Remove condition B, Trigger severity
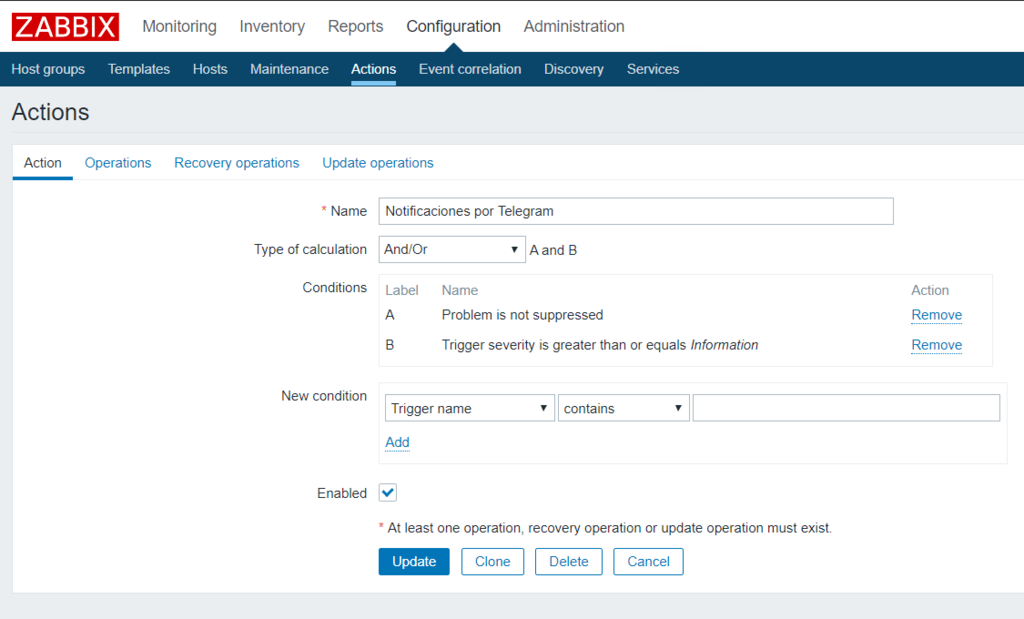The image size is (1024, 619). pos(936,345)
